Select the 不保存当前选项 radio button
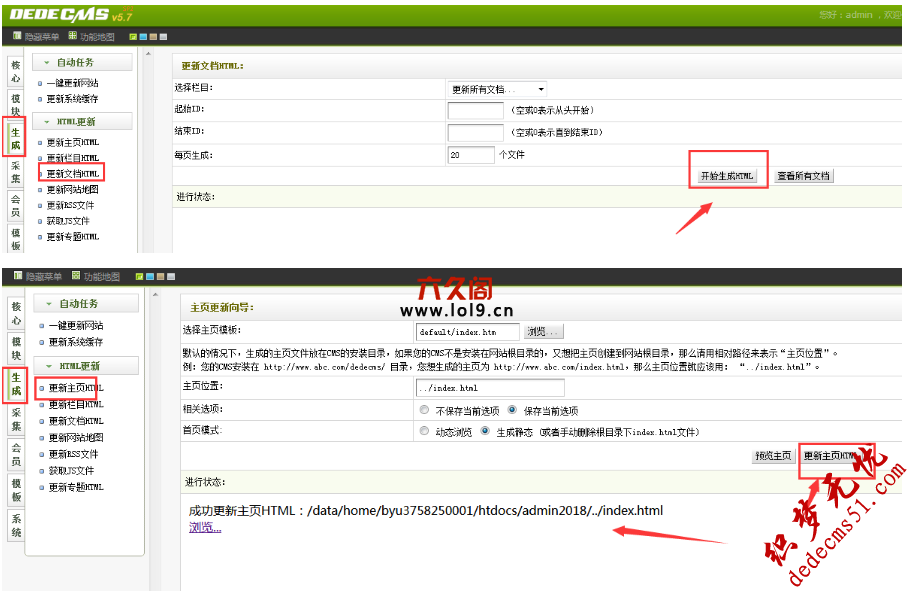Viewport: 912px width, 594px height. tap(423, 411)
